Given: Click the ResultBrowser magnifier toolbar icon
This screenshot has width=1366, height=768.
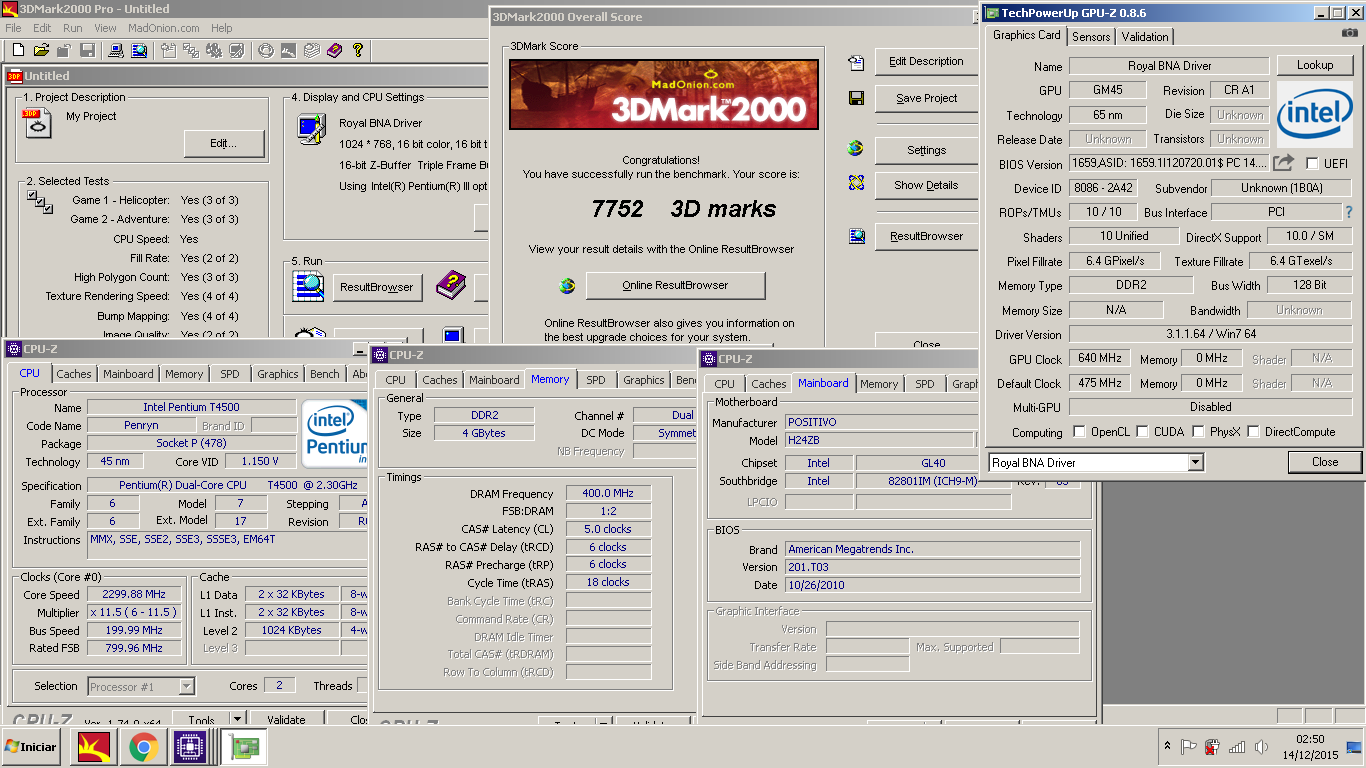Looking at the screenshot, I should click(138, 50).
